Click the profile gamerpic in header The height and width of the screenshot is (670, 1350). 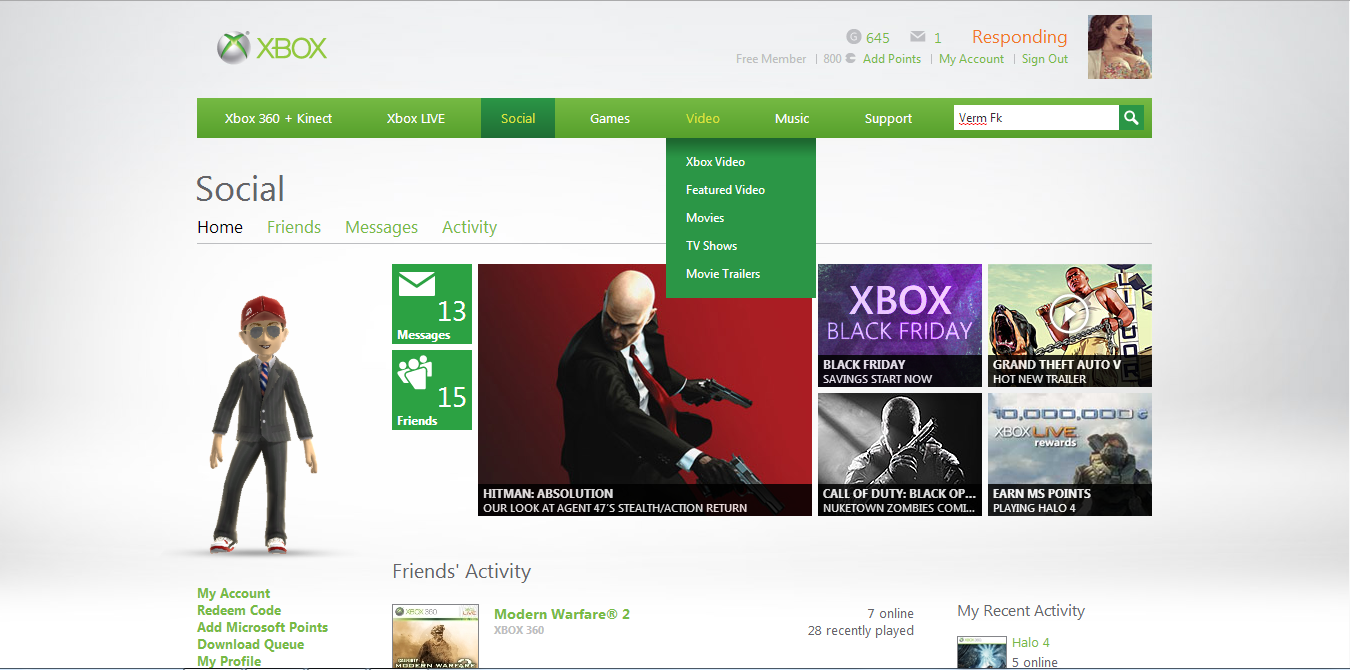tap(1120, 47)
